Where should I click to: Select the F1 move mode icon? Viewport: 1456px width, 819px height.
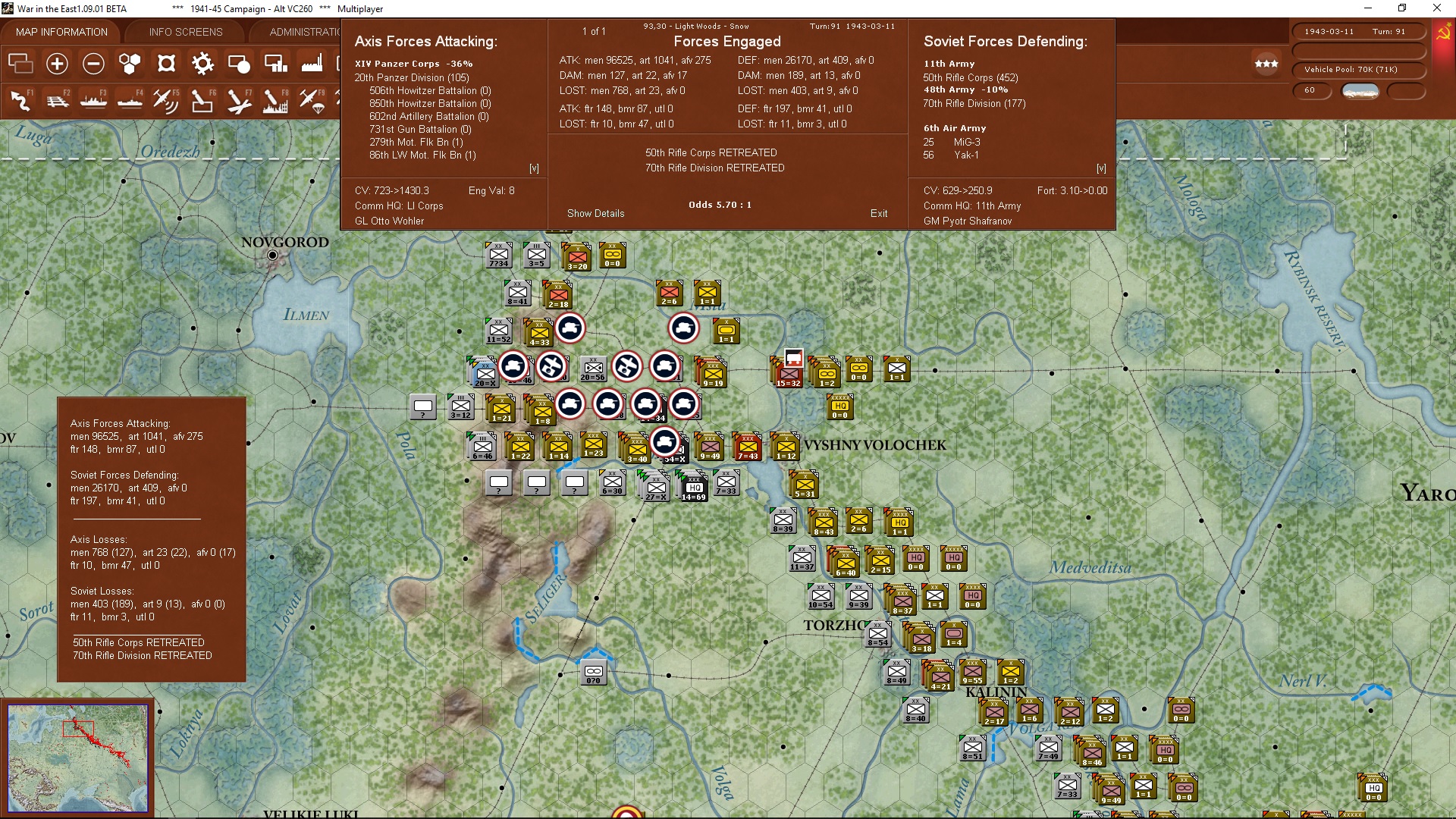click(20, 100)
